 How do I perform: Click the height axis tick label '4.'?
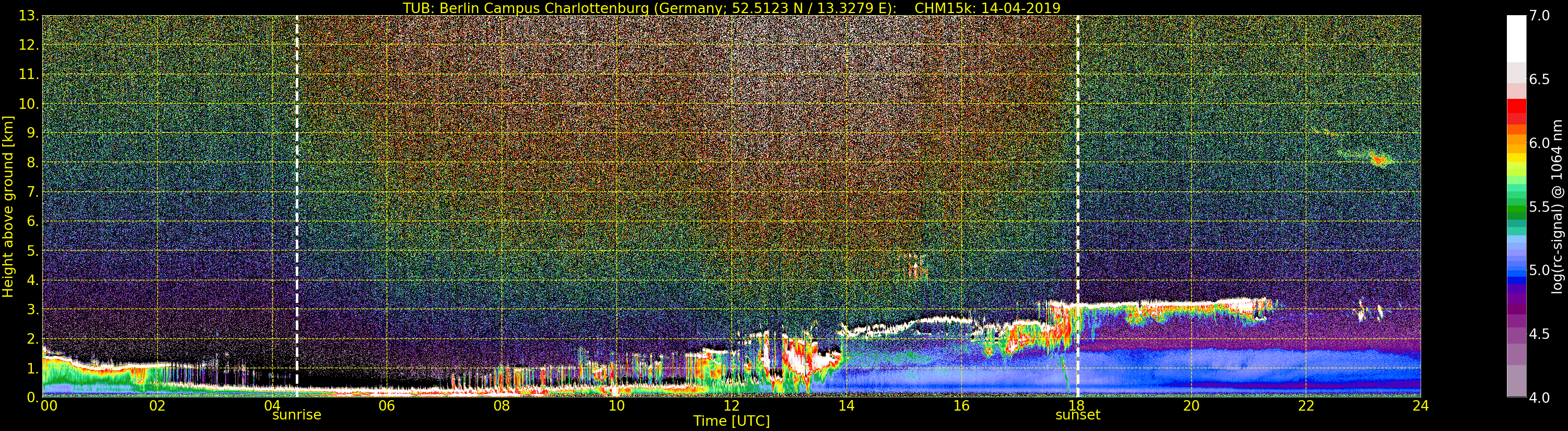[32, 280]
